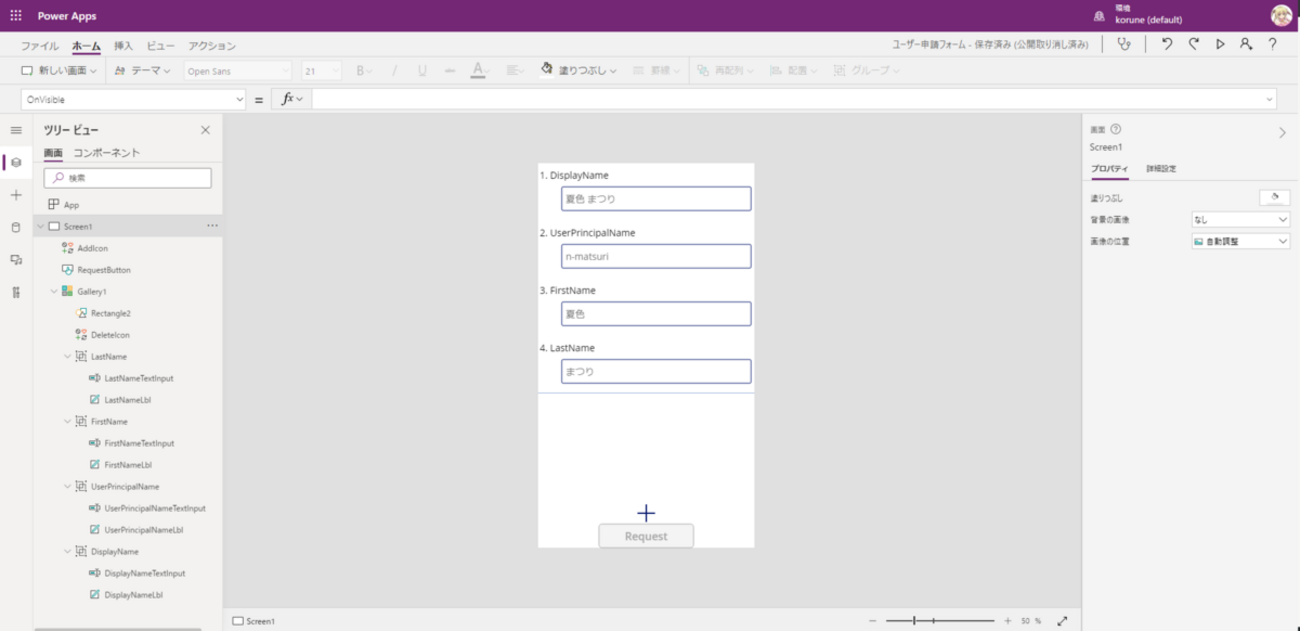
Task: Click the tree view search field
Action: 128,178
